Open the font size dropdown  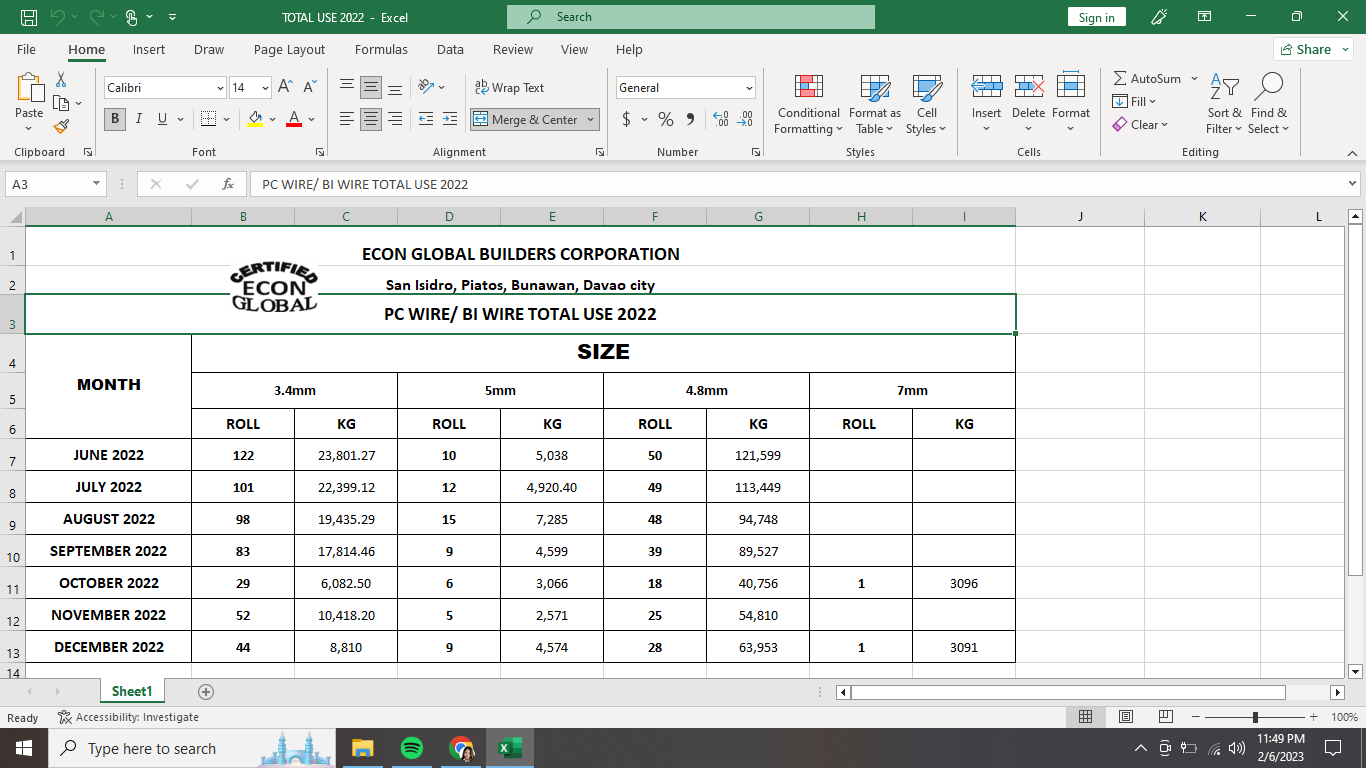[265, 88]
